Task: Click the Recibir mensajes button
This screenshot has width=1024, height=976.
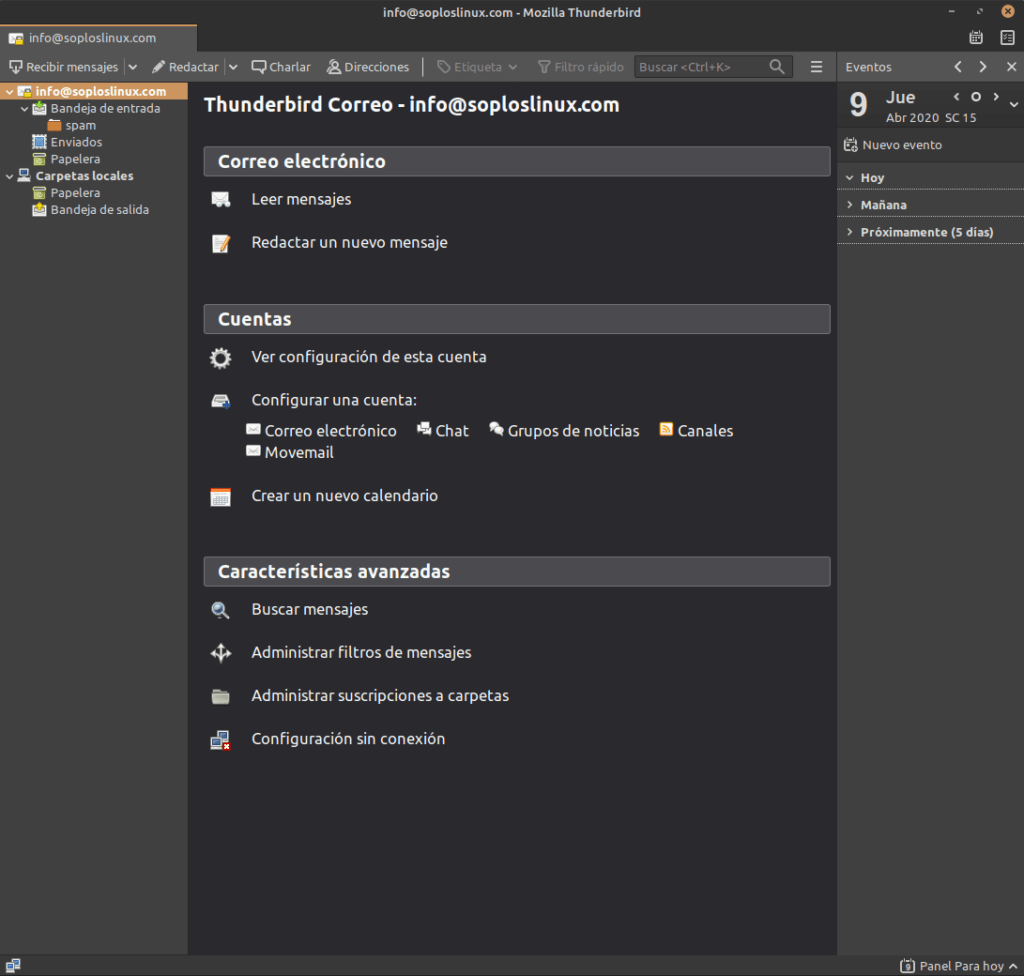Action: click(63, 67)
